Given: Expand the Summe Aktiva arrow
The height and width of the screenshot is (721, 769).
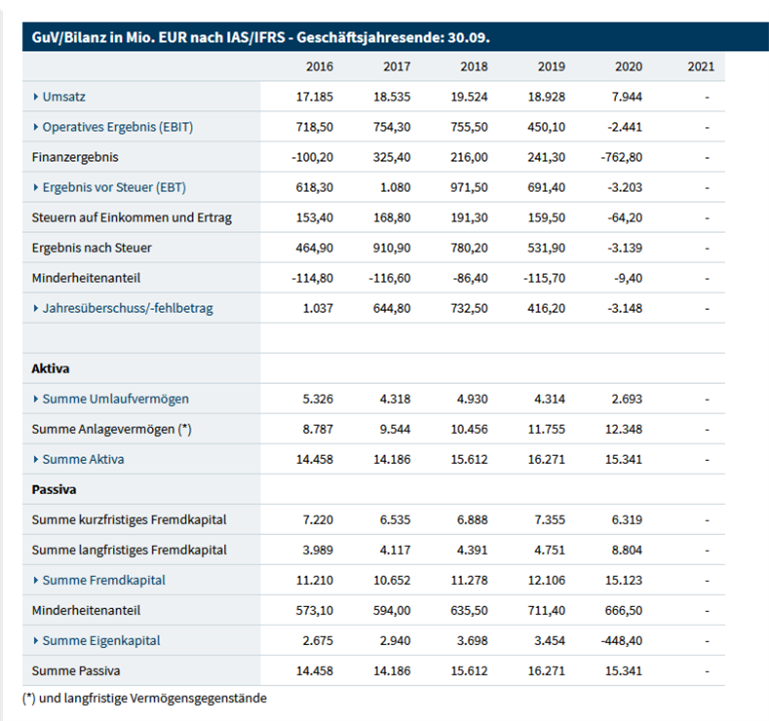Looking at the screenshot, I should [x=35, y=460].
